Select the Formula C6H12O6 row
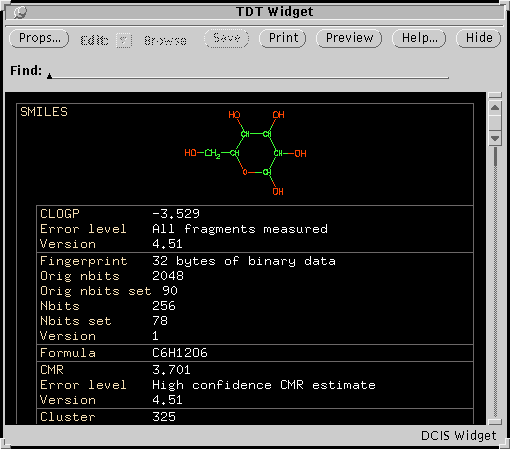The height and width of the screenshot is (449, 510). click(x=255, y=353)
